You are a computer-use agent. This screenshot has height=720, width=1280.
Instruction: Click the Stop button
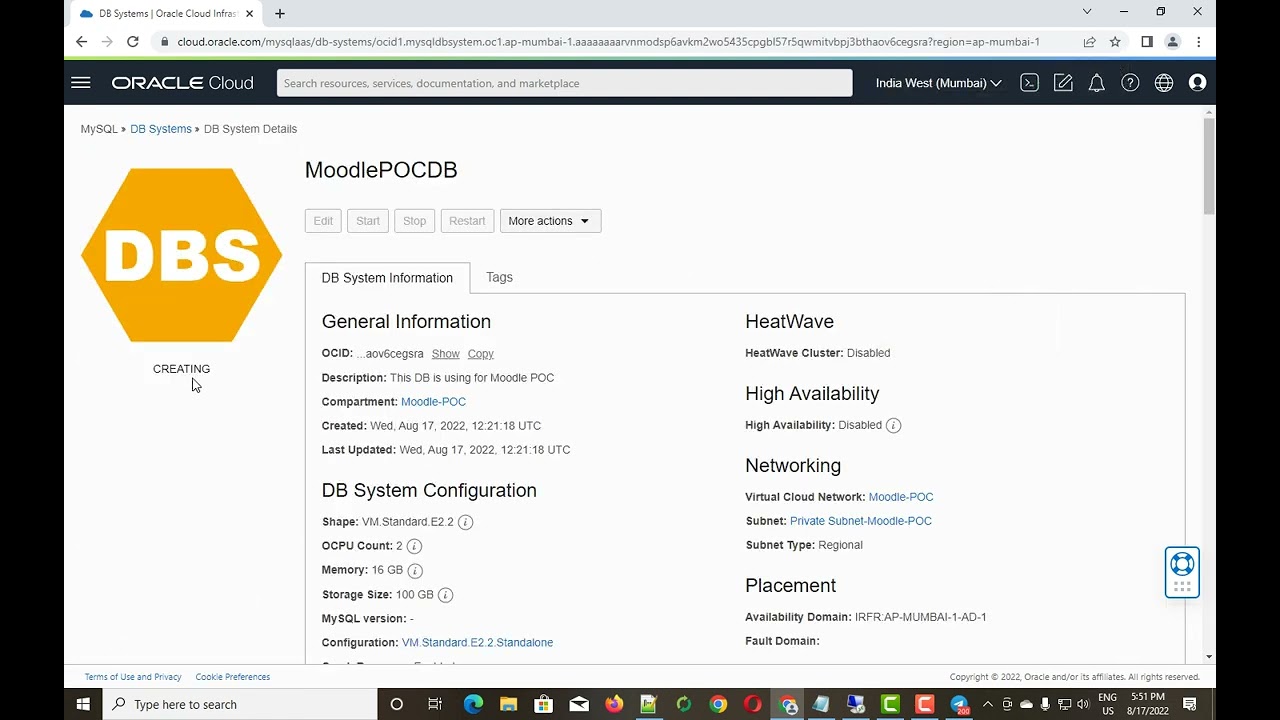pyautogui.click(x=414, y=221)
